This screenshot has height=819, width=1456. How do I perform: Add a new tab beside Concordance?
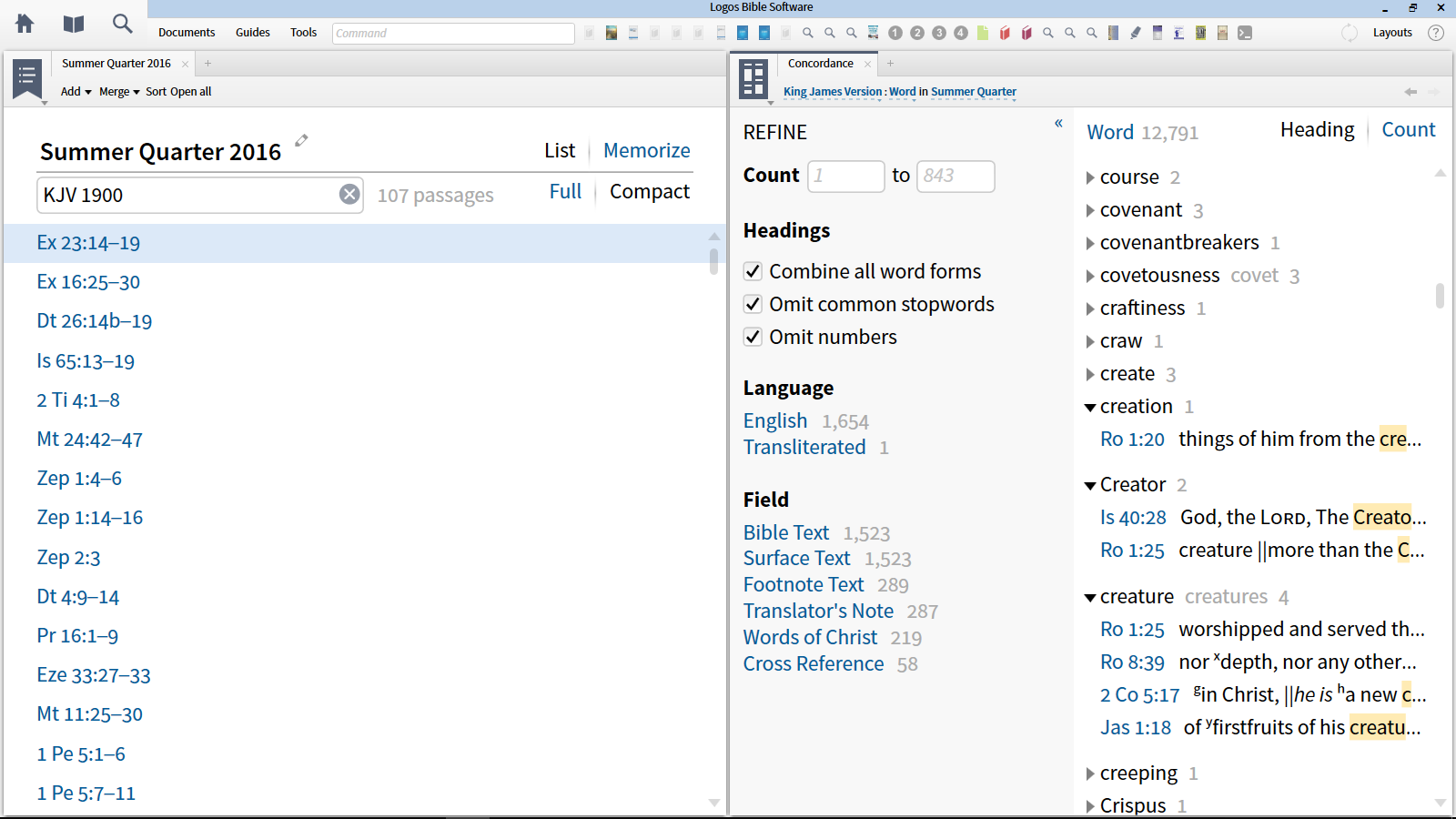(x=890, y=64)
